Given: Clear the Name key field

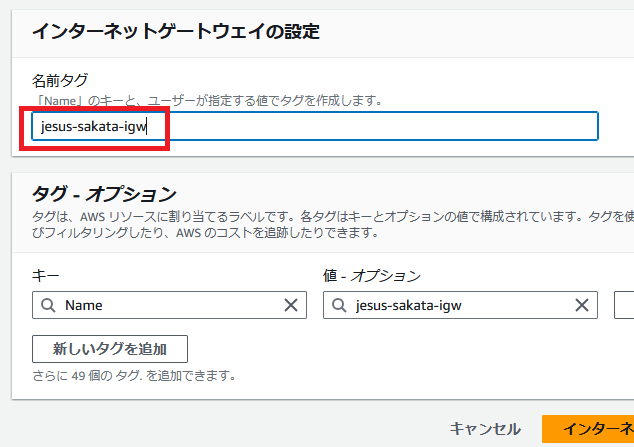Looking at the screenshot, I should pyautogui.click(x=291, y=305).
